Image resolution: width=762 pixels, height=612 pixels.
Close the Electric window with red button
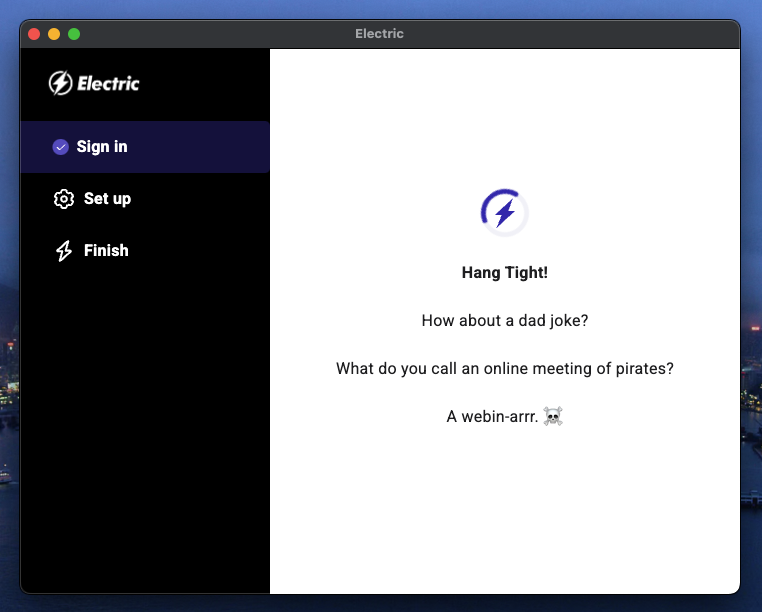[34, 34]
